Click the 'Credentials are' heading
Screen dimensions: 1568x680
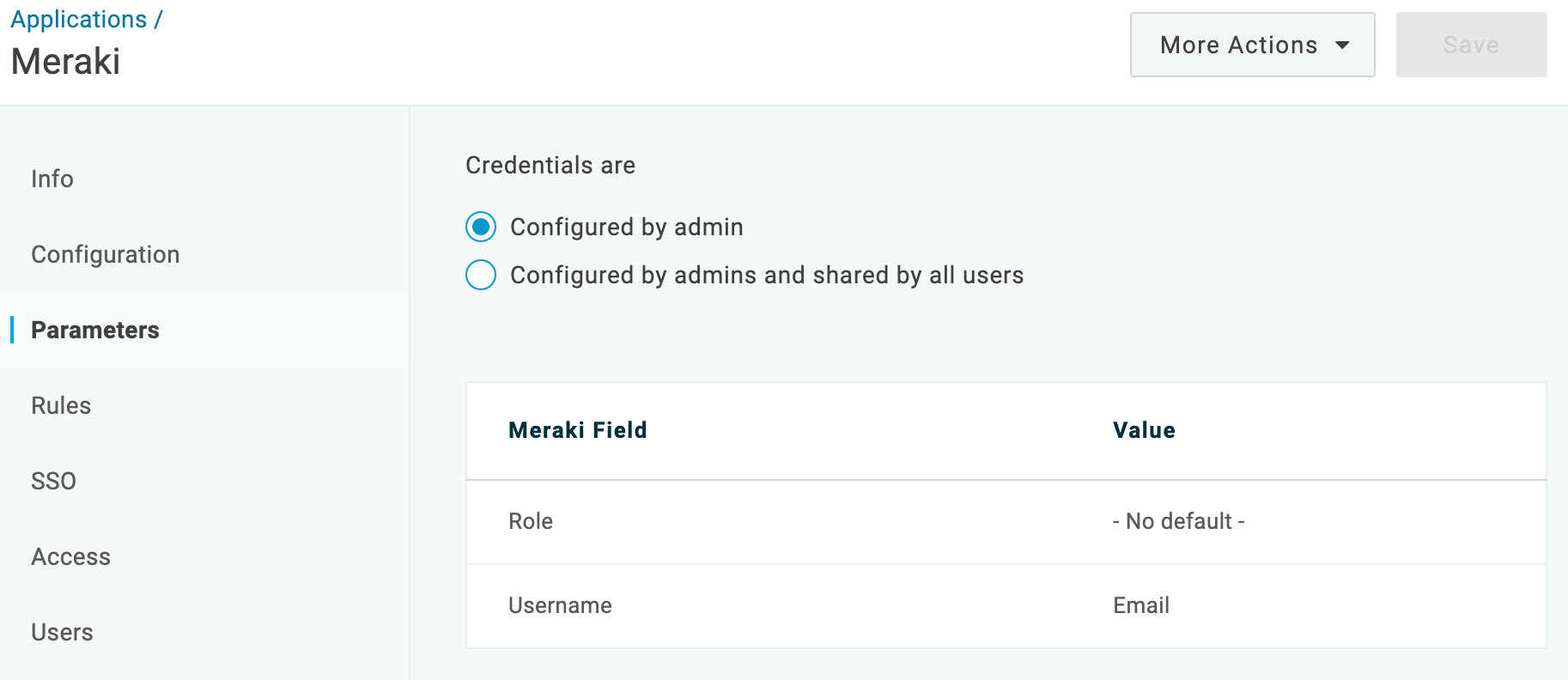[550, 165]
